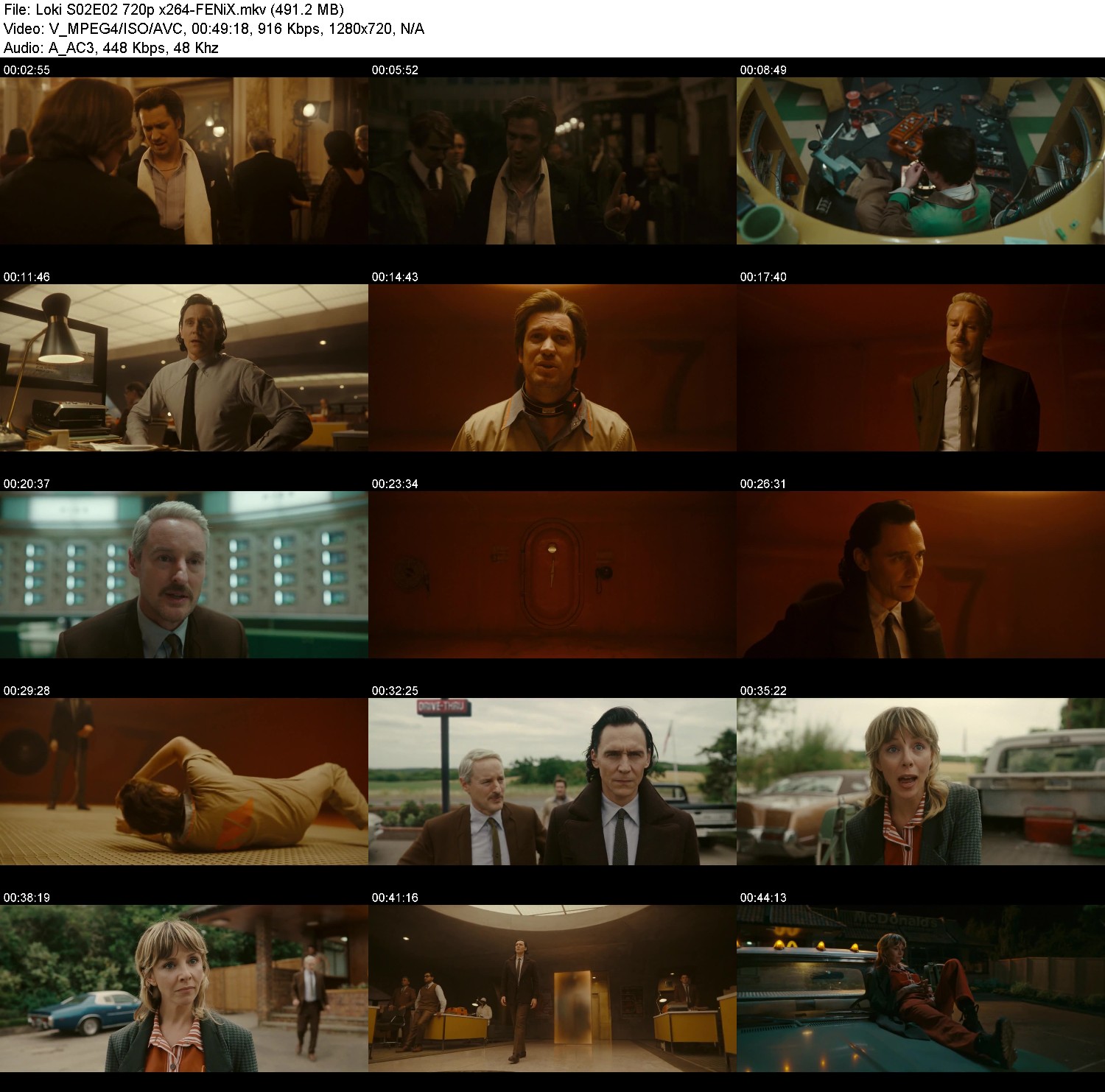The height and width of the screenshot is (1092, 1105).
Task: Select timestamp 00:44:13 label
Action: [x=763, y=898]
